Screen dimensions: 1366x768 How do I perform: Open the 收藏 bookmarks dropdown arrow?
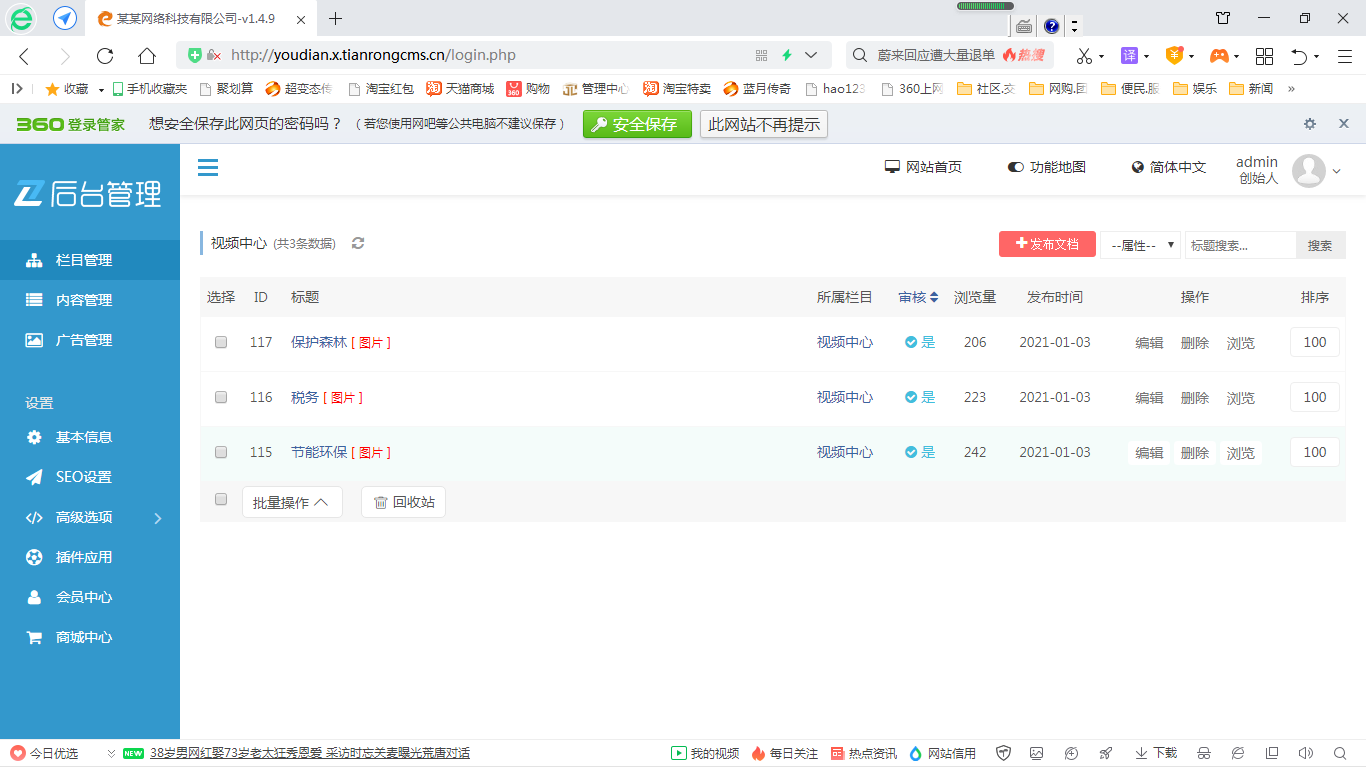[101, 89]
